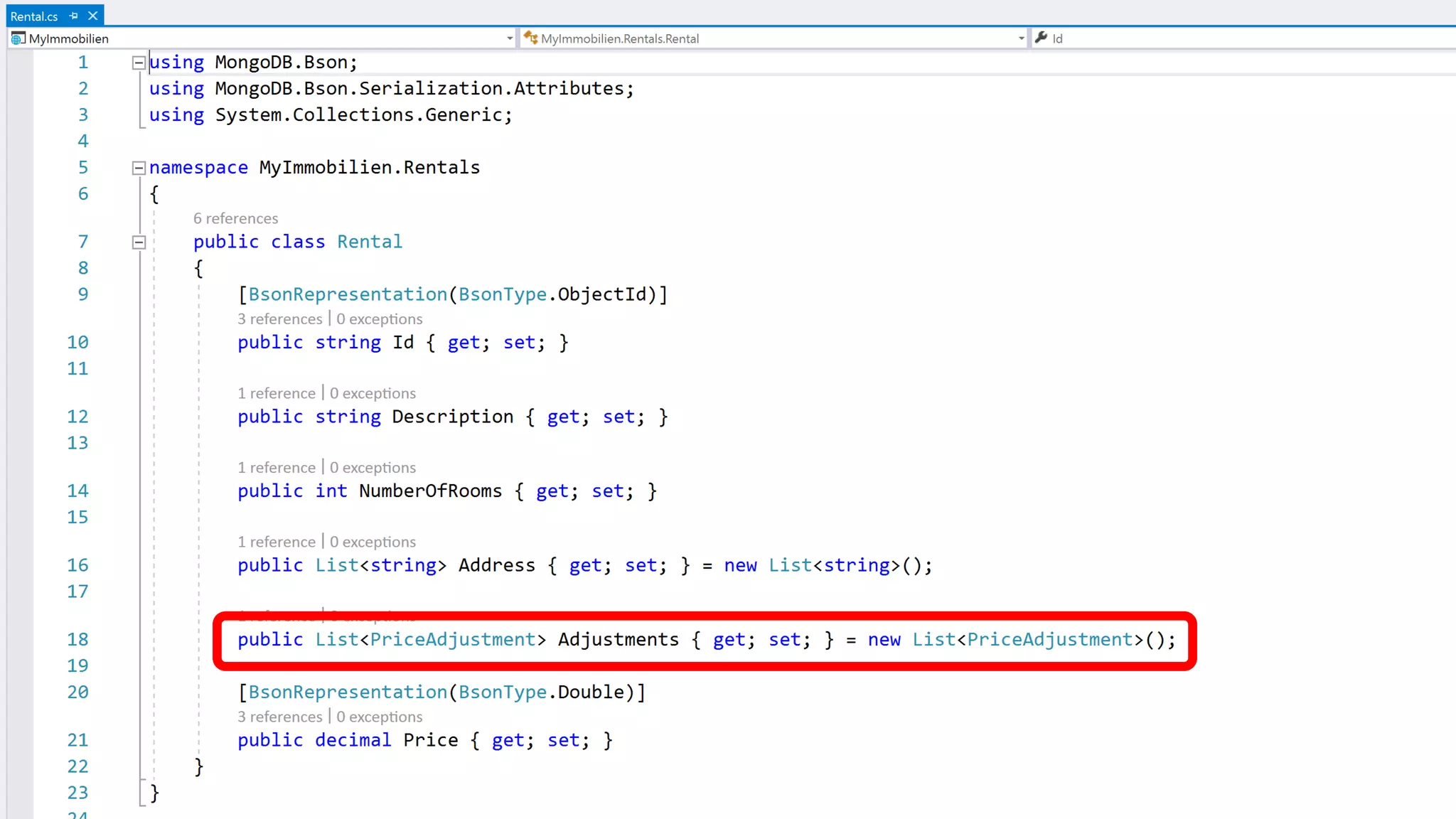The height and width of the screenshot is (819, 1456).
Task: Close the Rental.cs document tab
Action: tap(92, 16)
